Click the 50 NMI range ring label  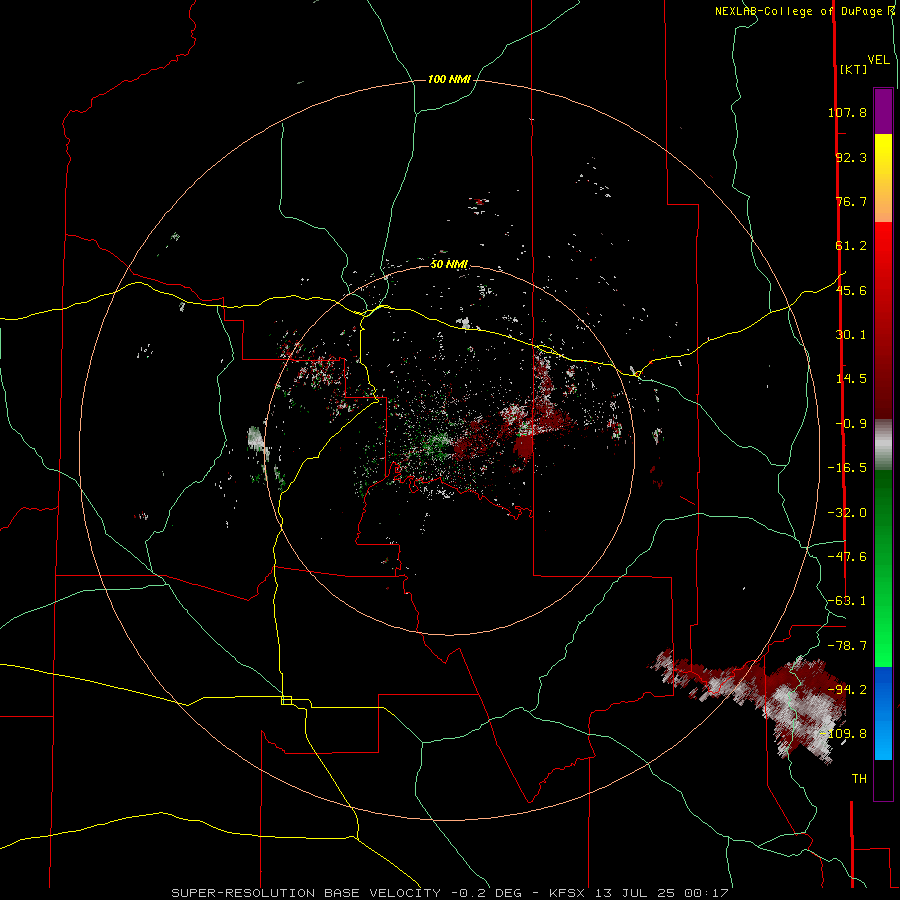click(x=449, y=264)
